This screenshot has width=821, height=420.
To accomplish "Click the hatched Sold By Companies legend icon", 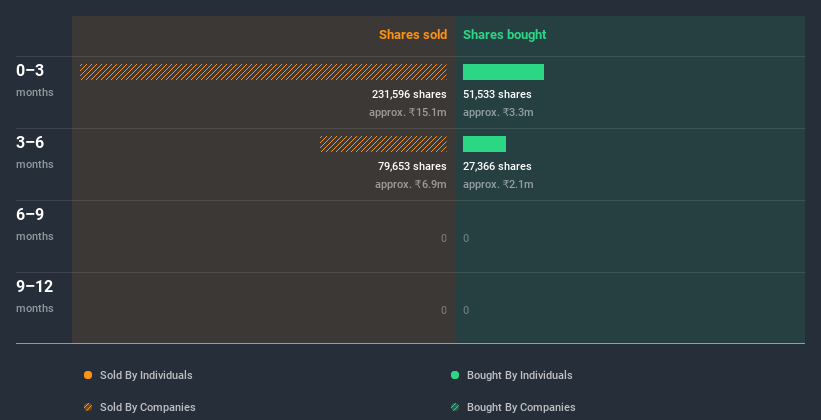I will tap(88, 407).
